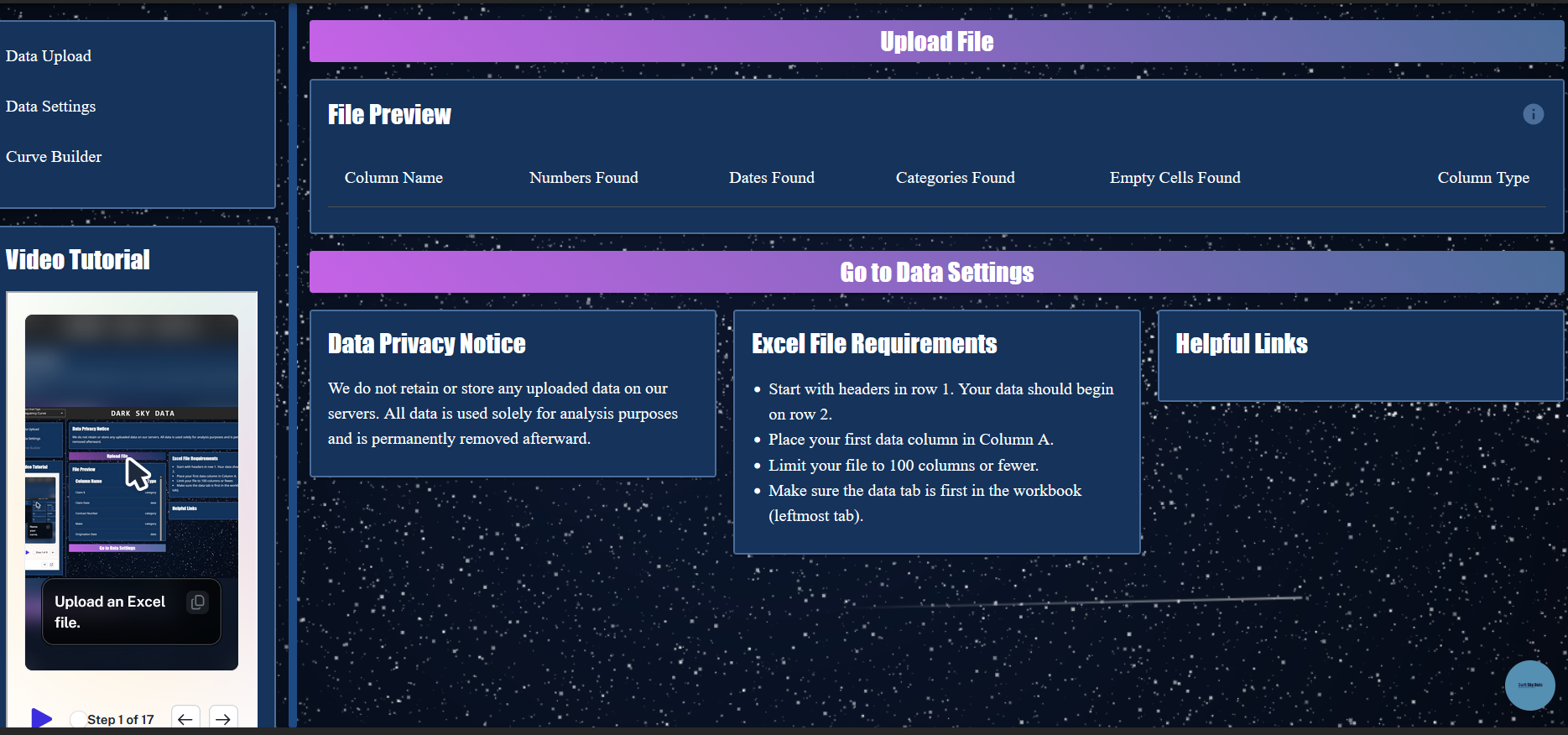Navigate to Data Settings in sidebar
Screen dimensions: 1568x735
[x=50, y=107]
